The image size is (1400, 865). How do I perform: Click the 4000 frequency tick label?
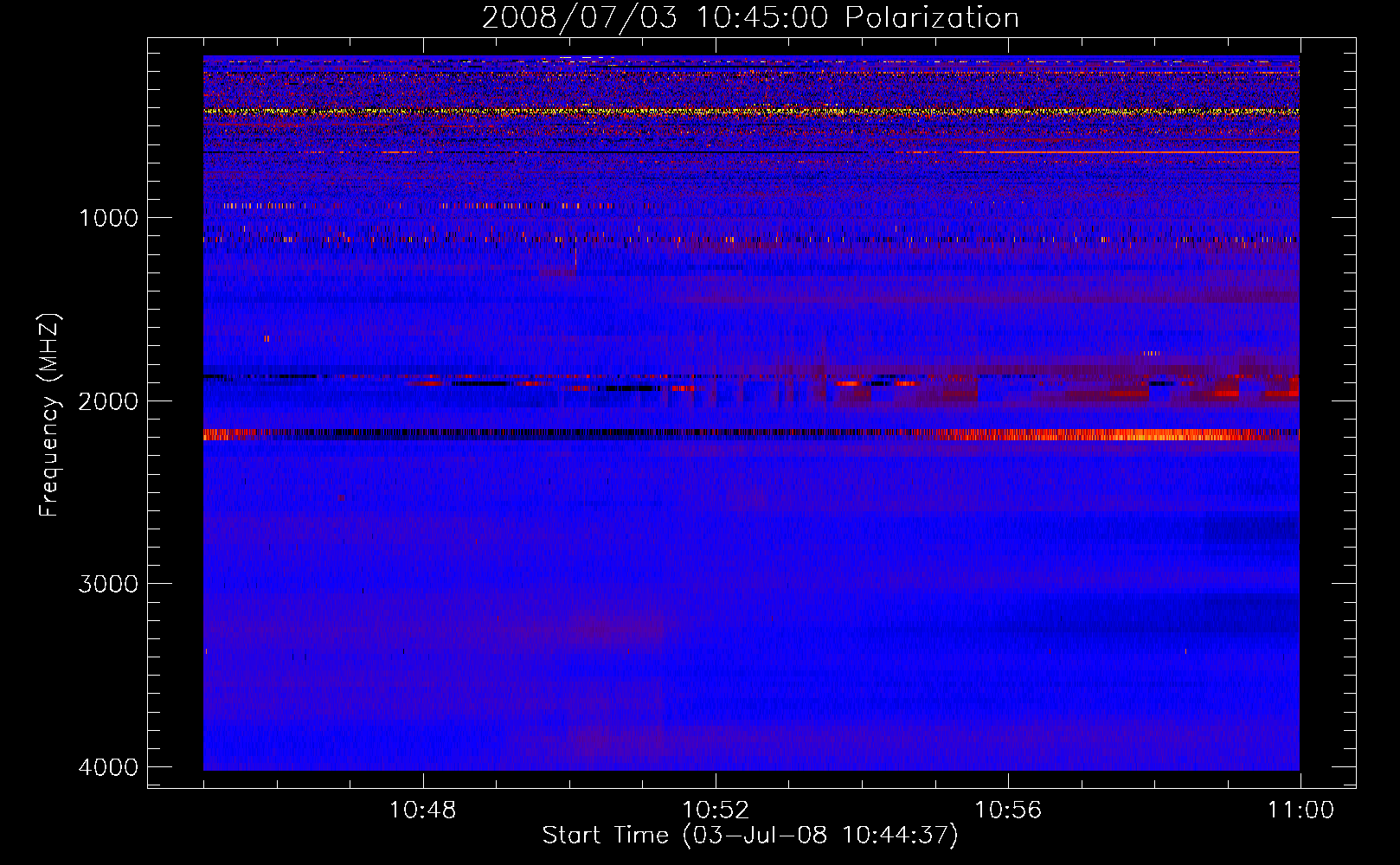108,767
